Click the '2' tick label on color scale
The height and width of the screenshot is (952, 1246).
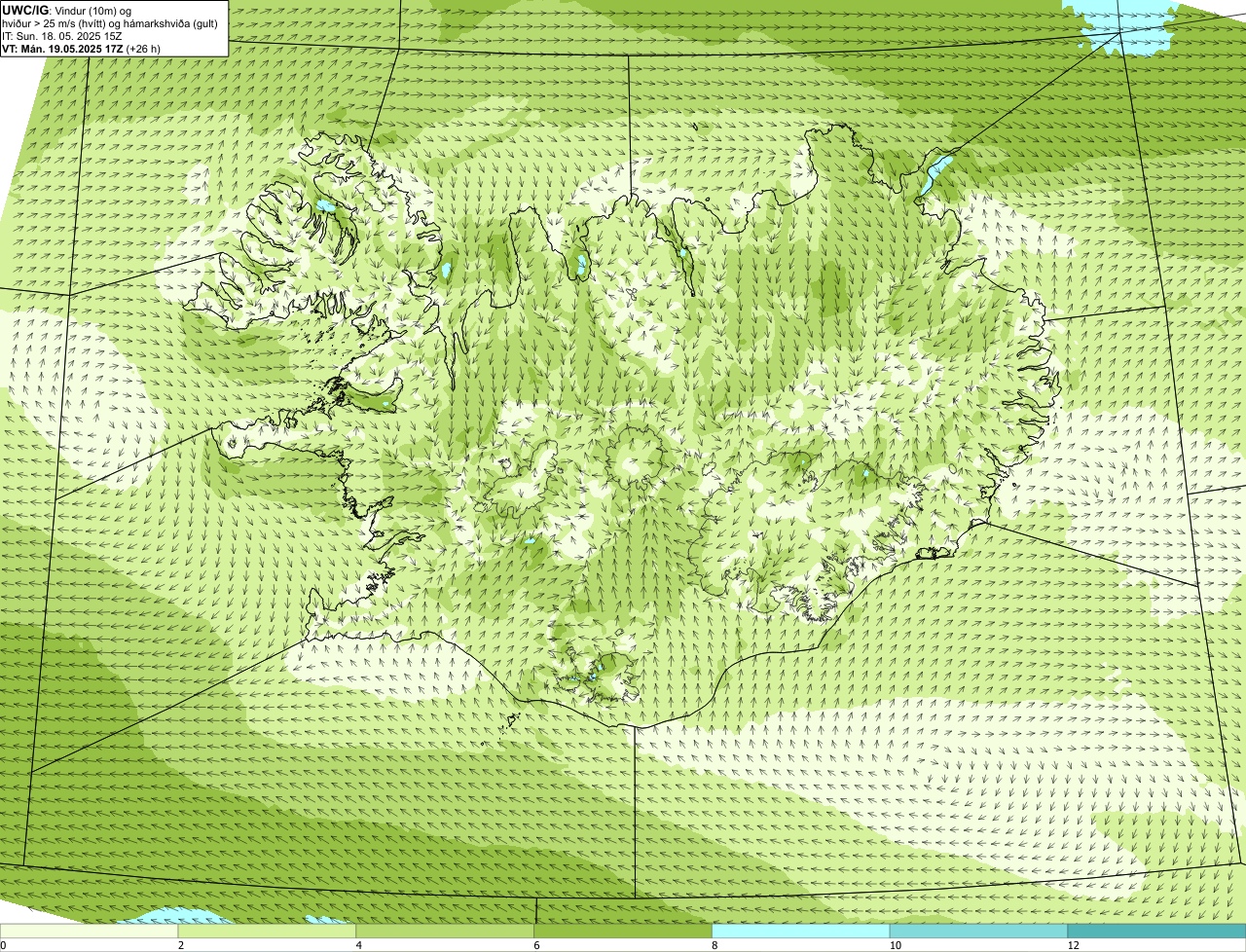(180, 945)
